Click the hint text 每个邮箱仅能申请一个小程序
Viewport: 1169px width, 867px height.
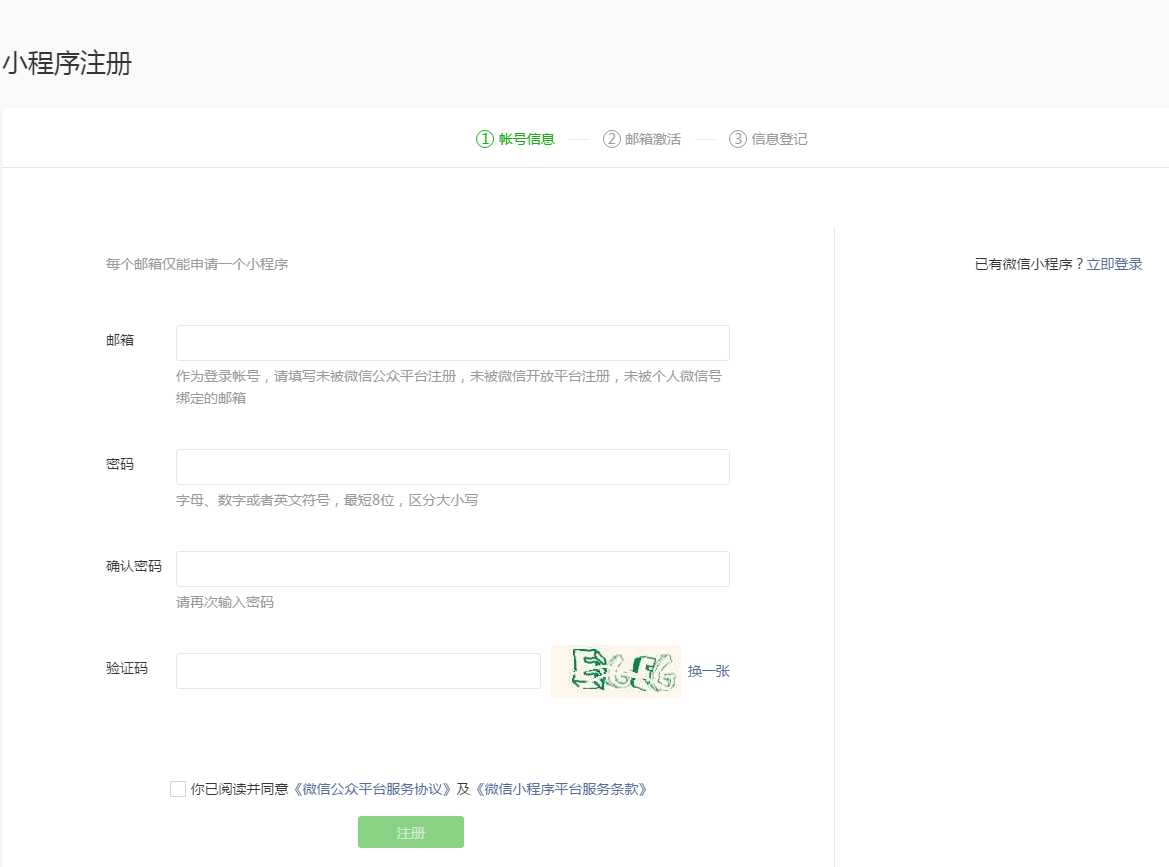pyautogui.click(x=197, y=264)
